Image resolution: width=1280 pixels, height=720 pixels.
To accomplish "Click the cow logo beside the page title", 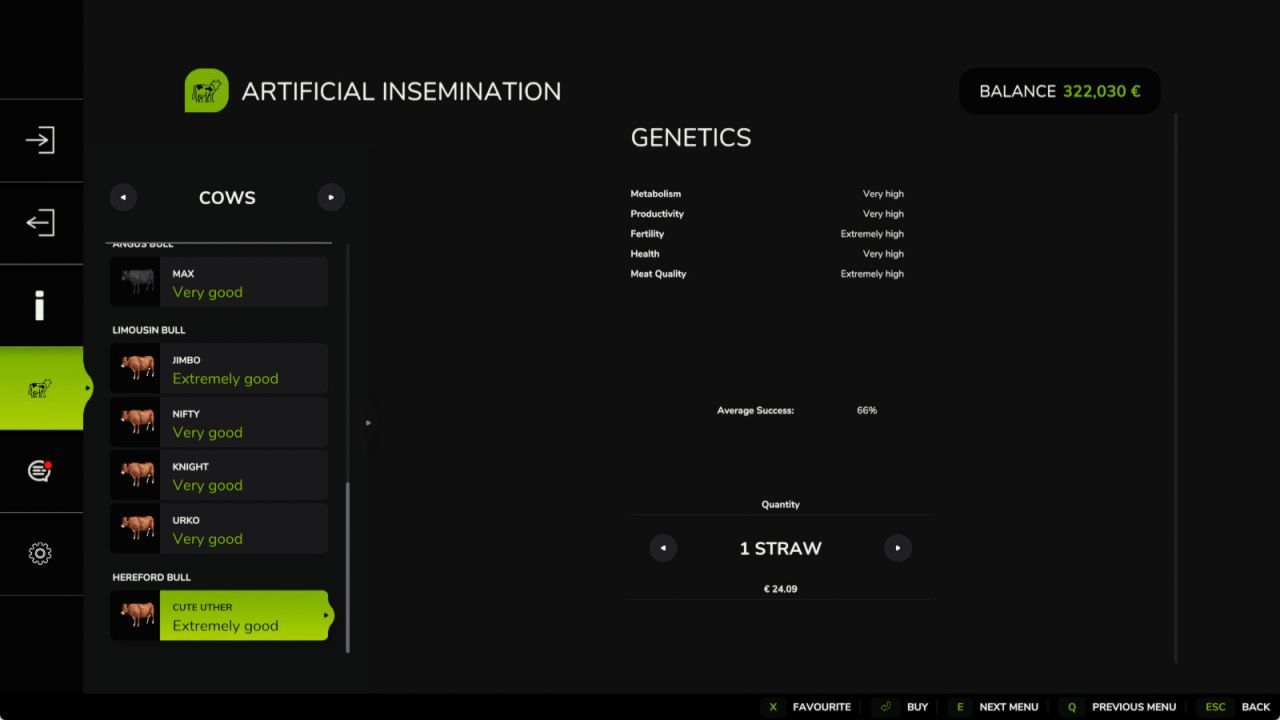I will [206, 90].
